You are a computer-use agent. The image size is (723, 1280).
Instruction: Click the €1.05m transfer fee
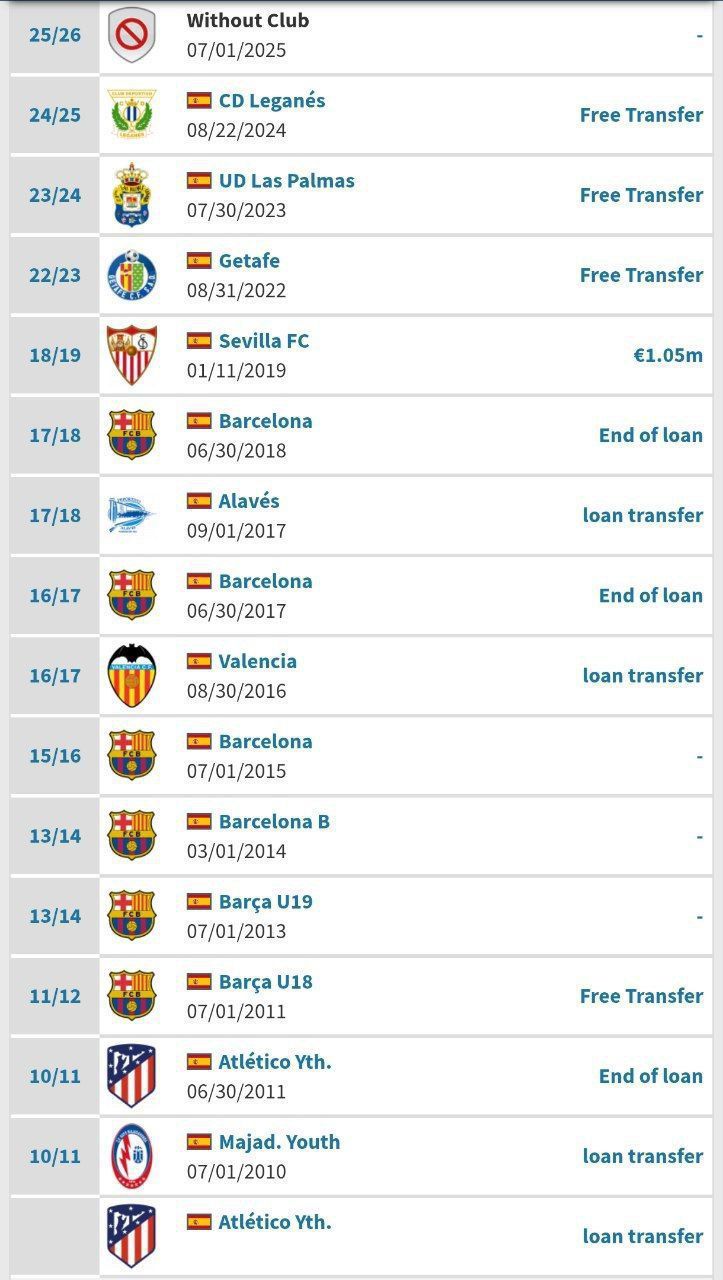(x=668, y=355)
